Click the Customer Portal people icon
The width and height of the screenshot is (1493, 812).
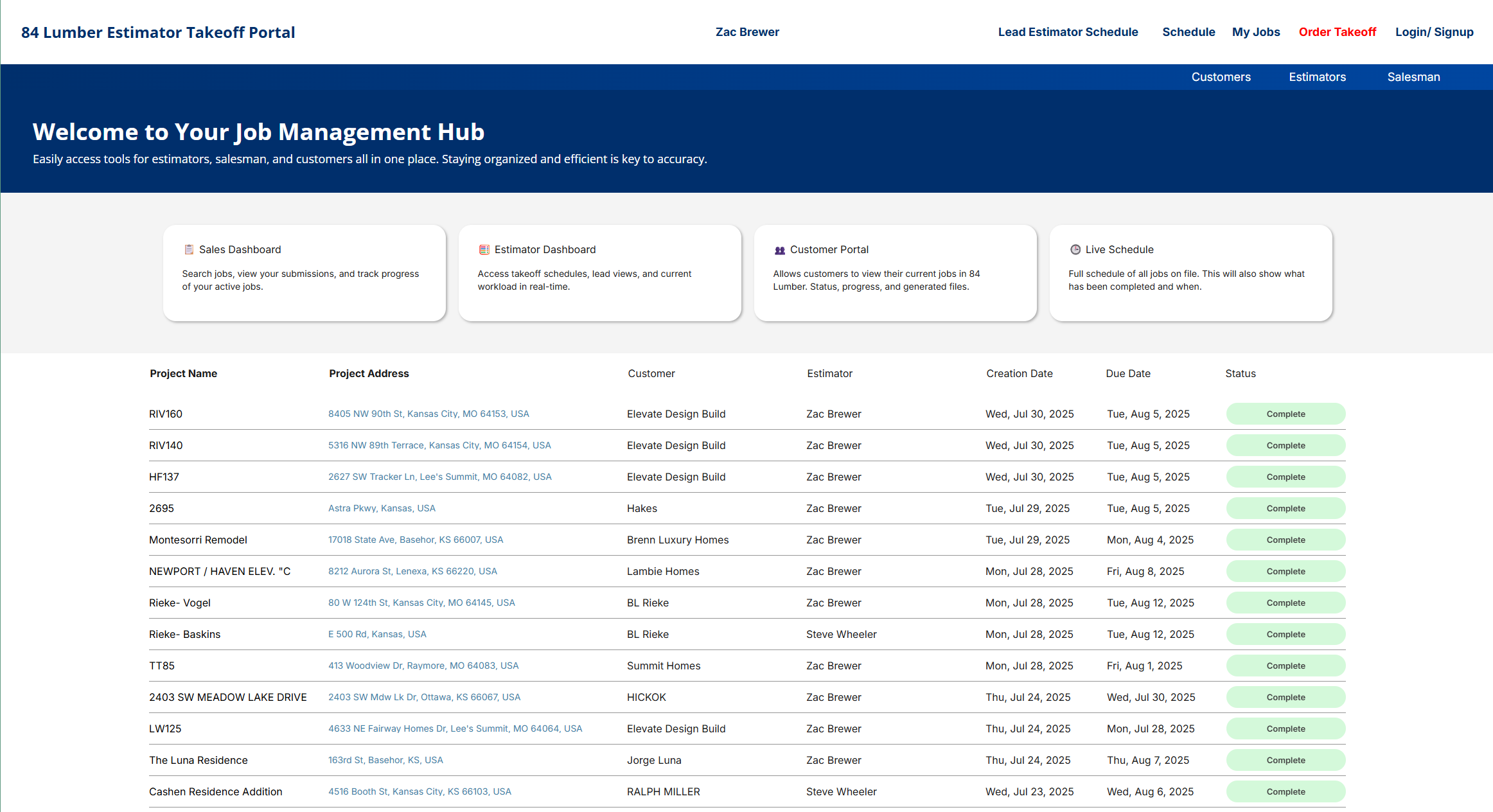(x=780, y=250)
